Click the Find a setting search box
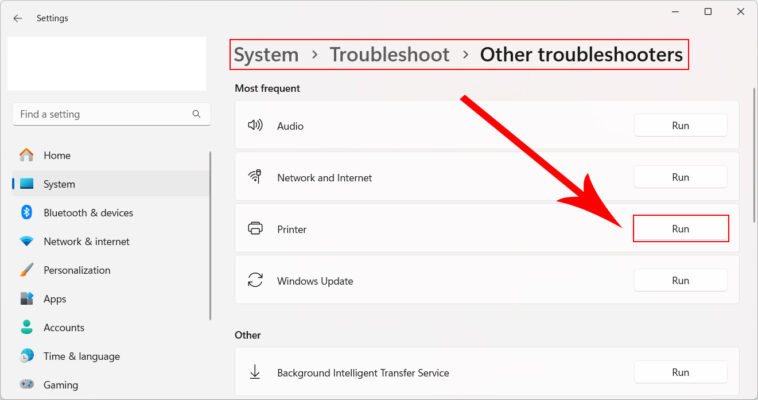 tap(111, 114)
